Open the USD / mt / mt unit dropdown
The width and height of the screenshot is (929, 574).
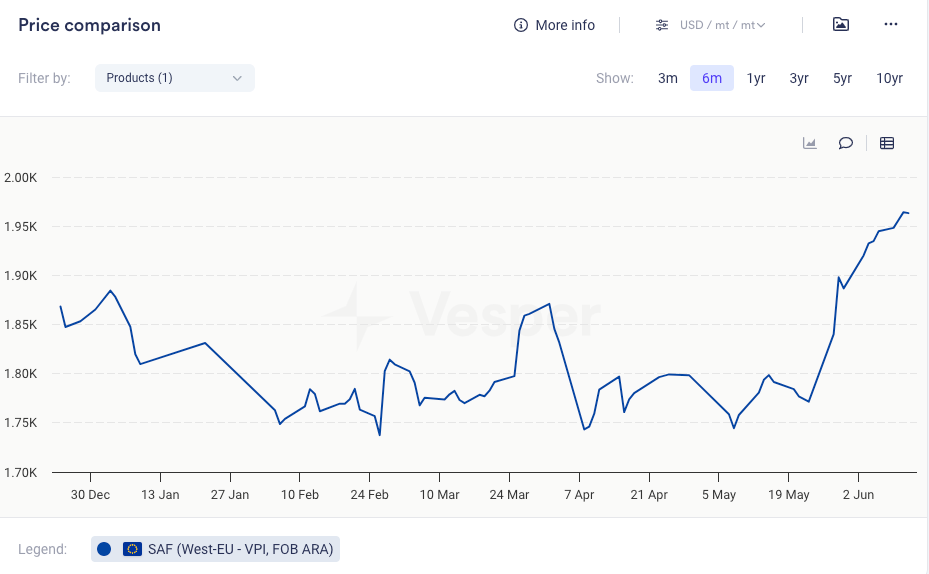(x=722, y=25)
